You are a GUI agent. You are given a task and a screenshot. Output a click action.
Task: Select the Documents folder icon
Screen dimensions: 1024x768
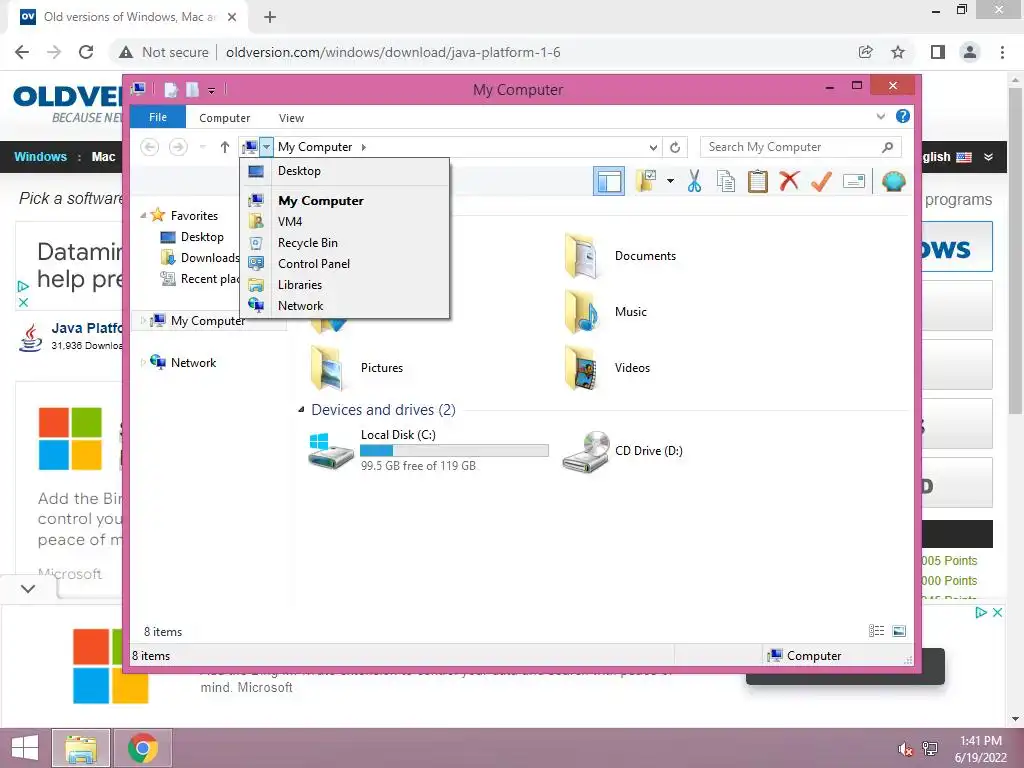[581, 256]
